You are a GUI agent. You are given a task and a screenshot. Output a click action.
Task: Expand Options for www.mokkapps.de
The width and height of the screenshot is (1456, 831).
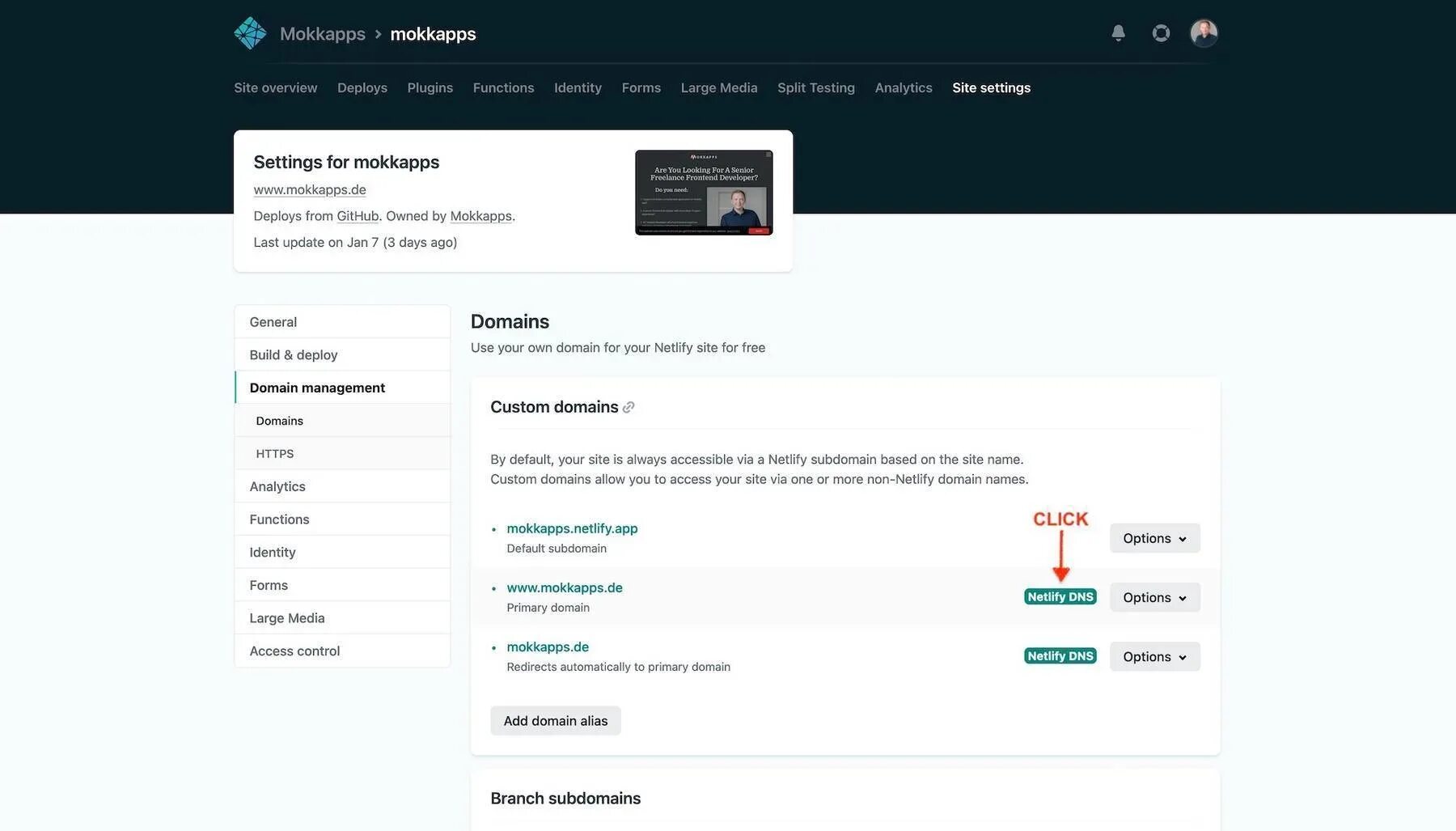(x=1154, y=597)
